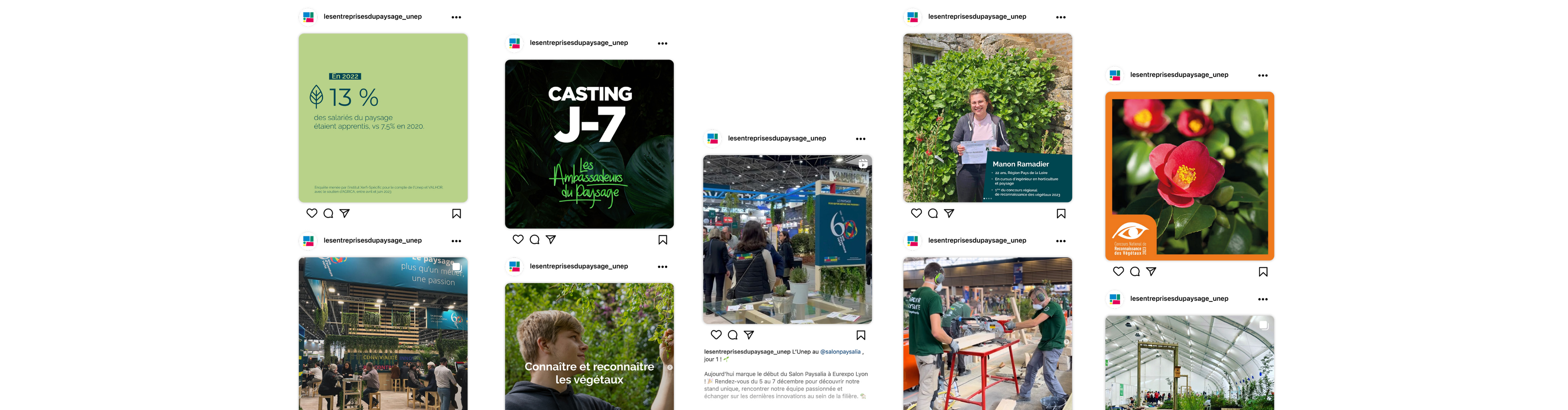Open comments on the Casting J-7 post
The image size is (1568, 410).
point(534,239)
